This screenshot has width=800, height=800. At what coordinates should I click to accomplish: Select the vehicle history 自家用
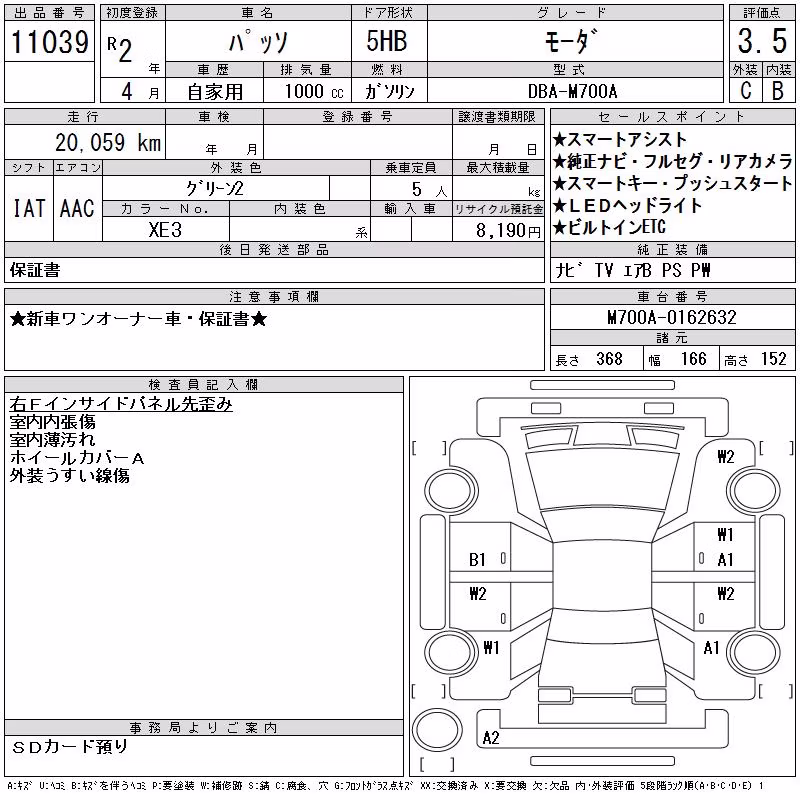[x=215, y=92]
